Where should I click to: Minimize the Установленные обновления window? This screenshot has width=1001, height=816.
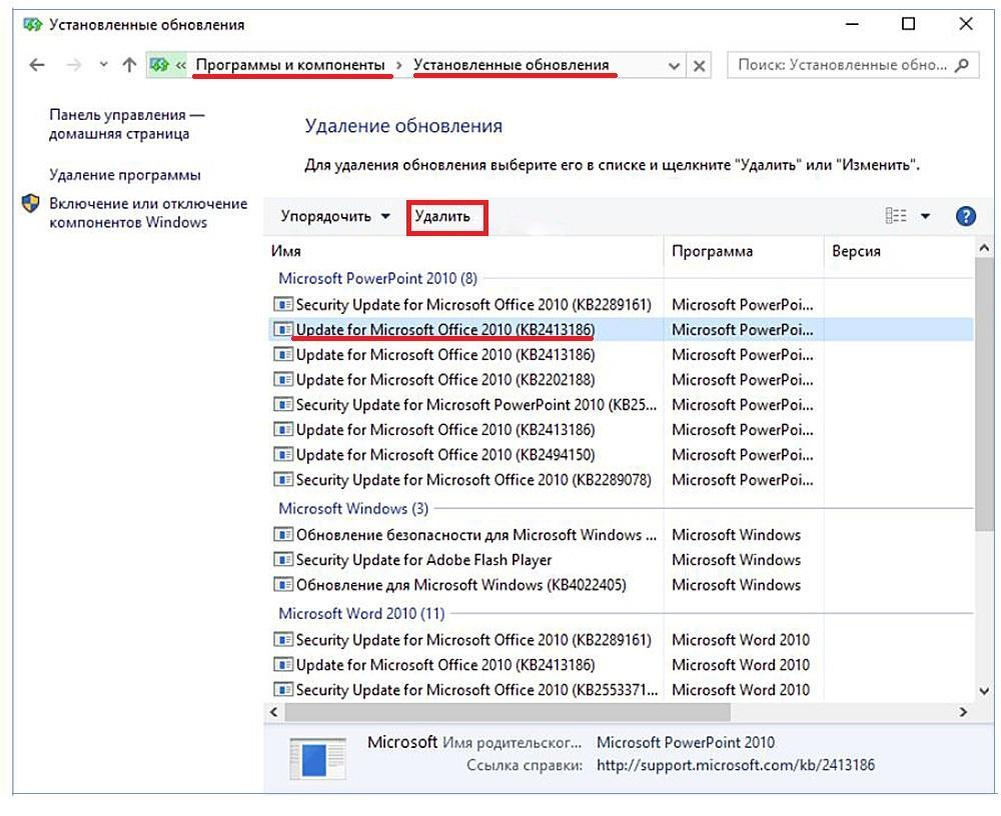(852, 25)
